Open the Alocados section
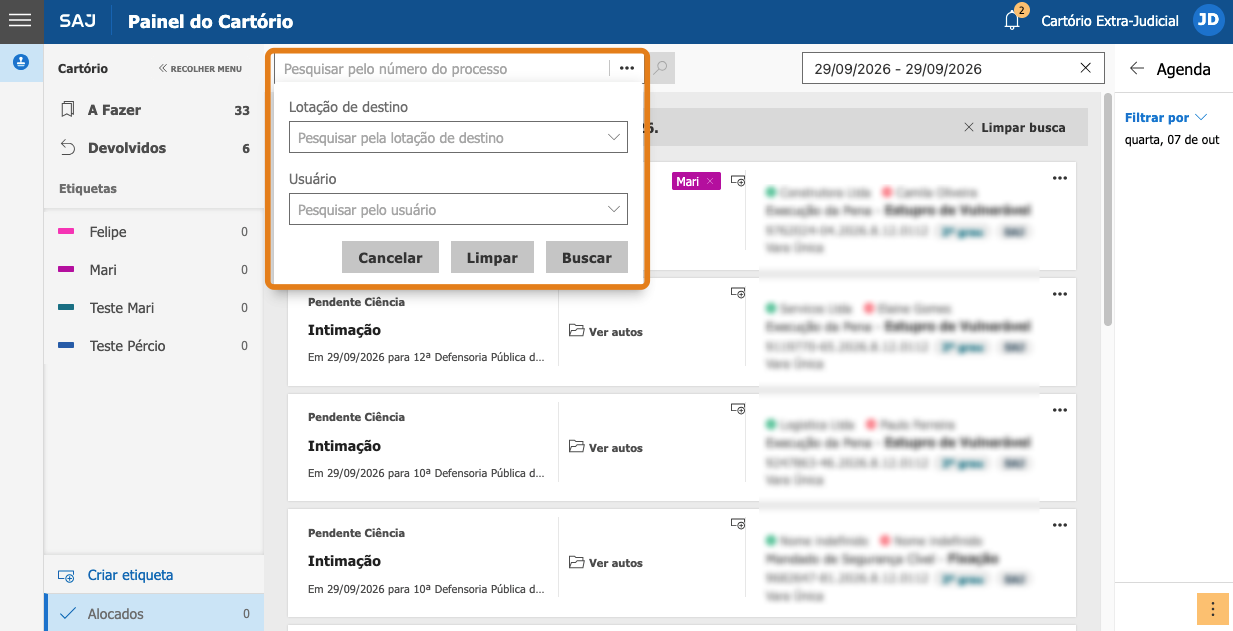 (x=154, y=614)
